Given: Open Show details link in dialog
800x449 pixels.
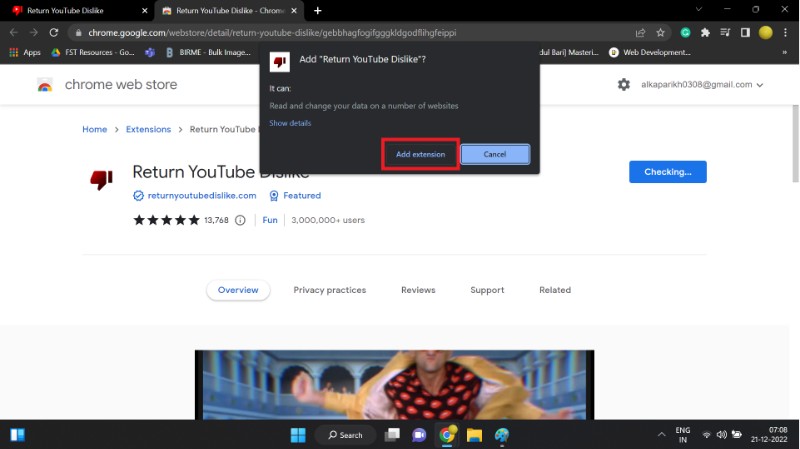Looking at the screenshot, I should click(x=290, y=123).
